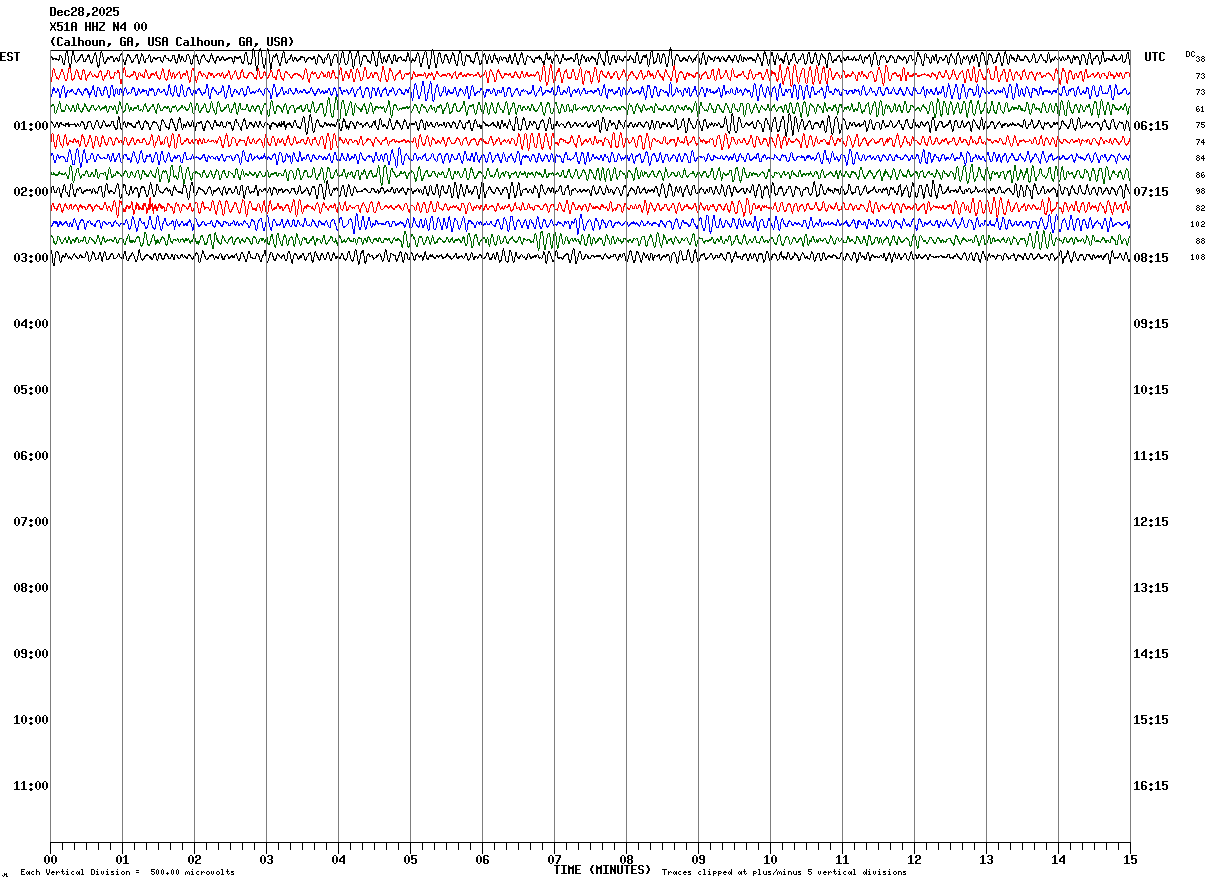1210x886 pixels.
Task: Click the black seismic trace at 03:00 EST
Action: coord(590,256)
